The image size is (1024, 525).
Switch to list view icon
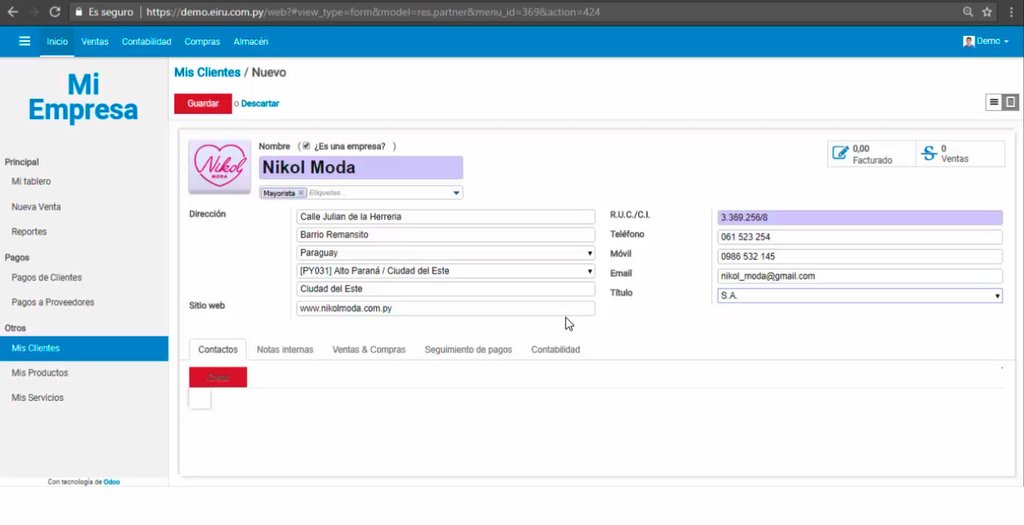pos(994,102)
